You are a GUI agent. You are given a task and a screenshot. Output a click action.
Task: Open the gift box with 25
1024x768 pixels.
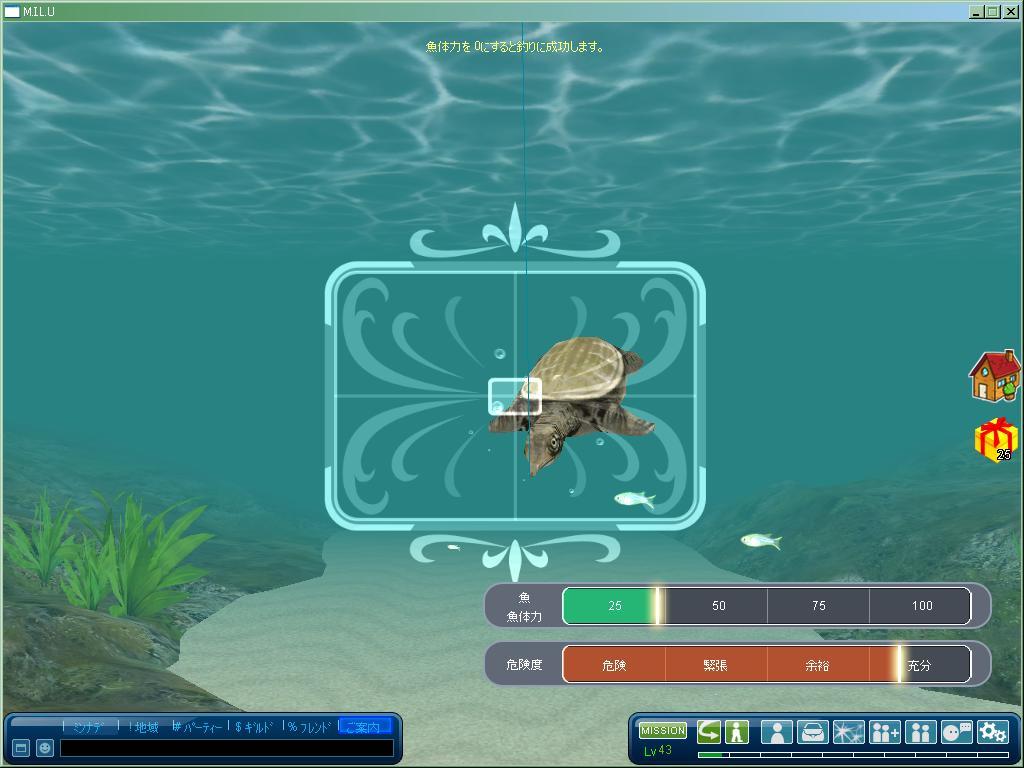pyautogui.click(x=995, y=439)
